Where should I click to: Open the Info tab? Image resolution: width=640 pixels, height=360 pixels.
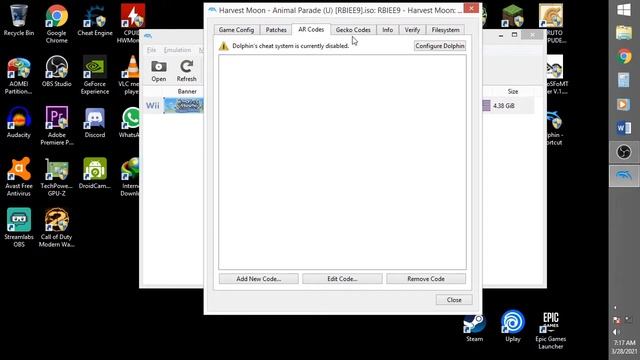pyautogui.click(x=387, y=30)
